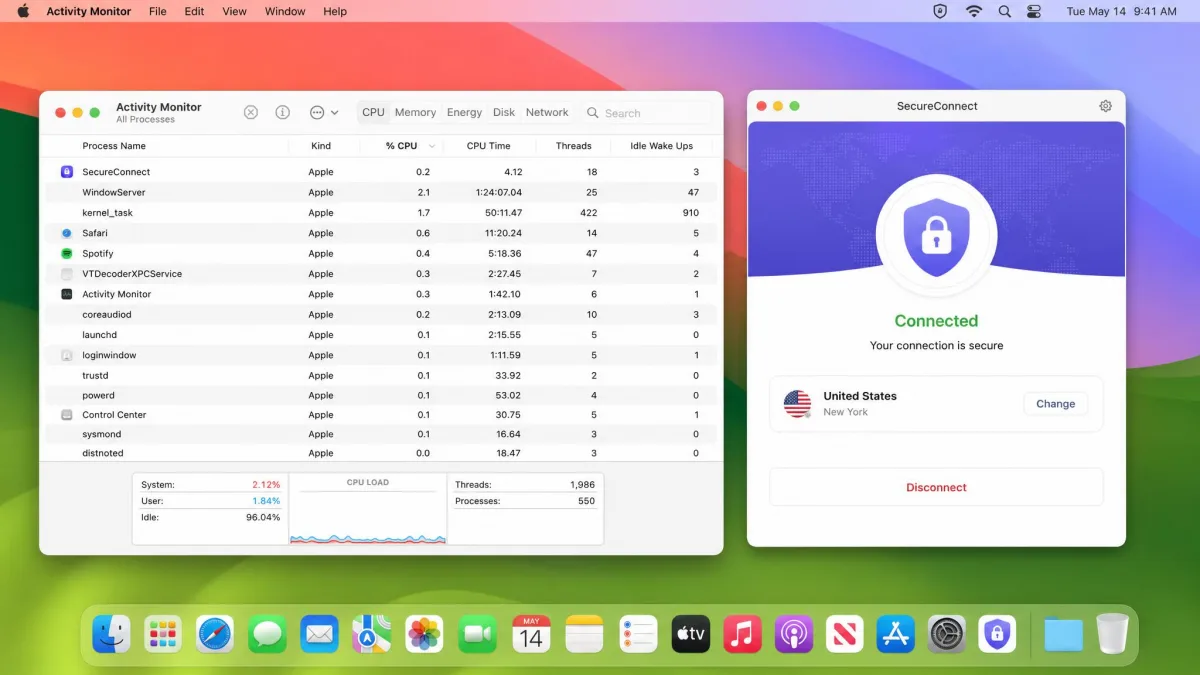Open Messages from the Dock
This screenshot has height=675, width=1200.
click(267, 634)
